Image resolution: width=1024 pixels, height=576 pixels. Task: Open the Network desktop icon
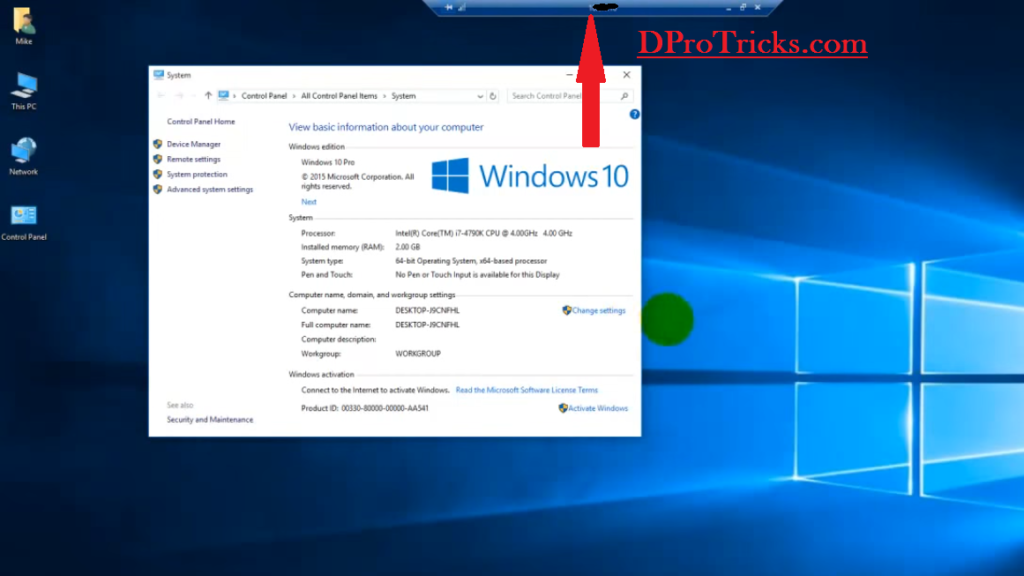(24, 156)
